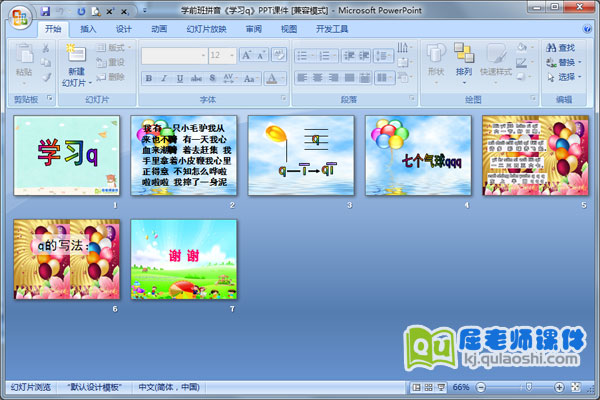Switch to the 幻灯片放映 tab
The height and width of the screenshot is (400, 600).
pyautogui.click(x=206, y=29)
